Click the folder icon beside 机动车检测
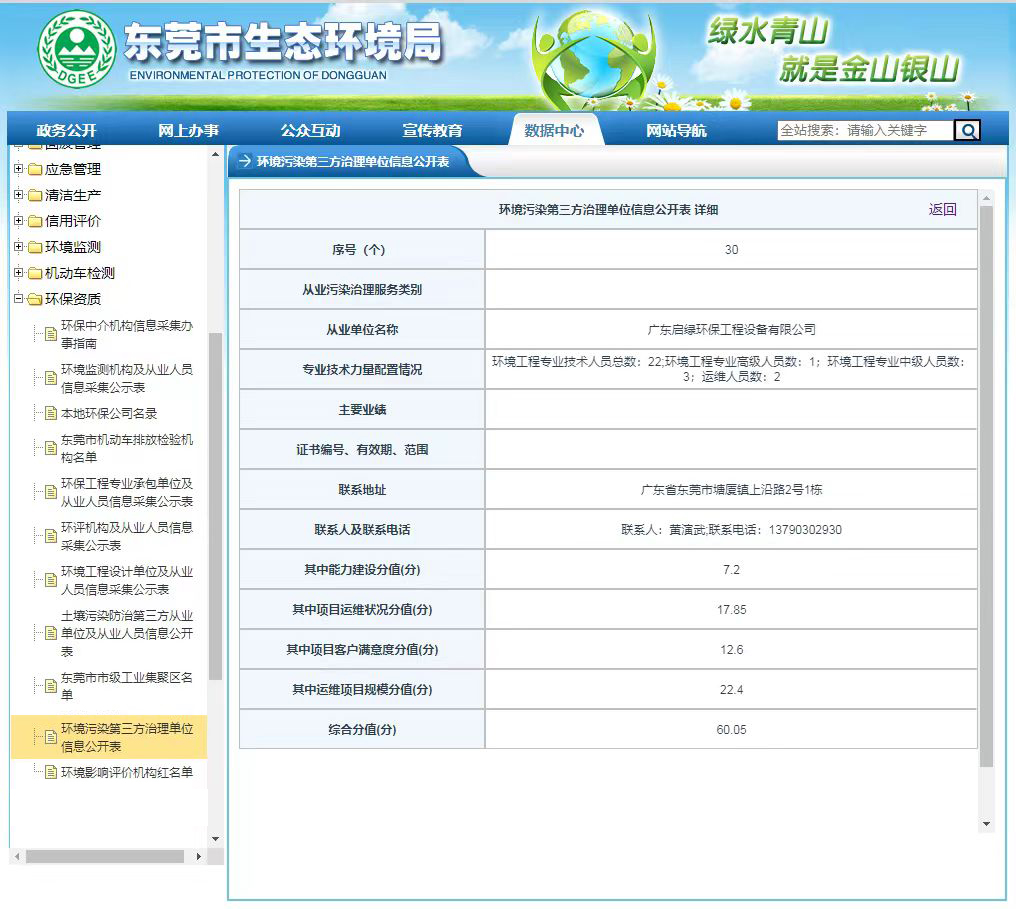Image resolution: width=1016 pixels, height=909 pixels. point(34,272)
